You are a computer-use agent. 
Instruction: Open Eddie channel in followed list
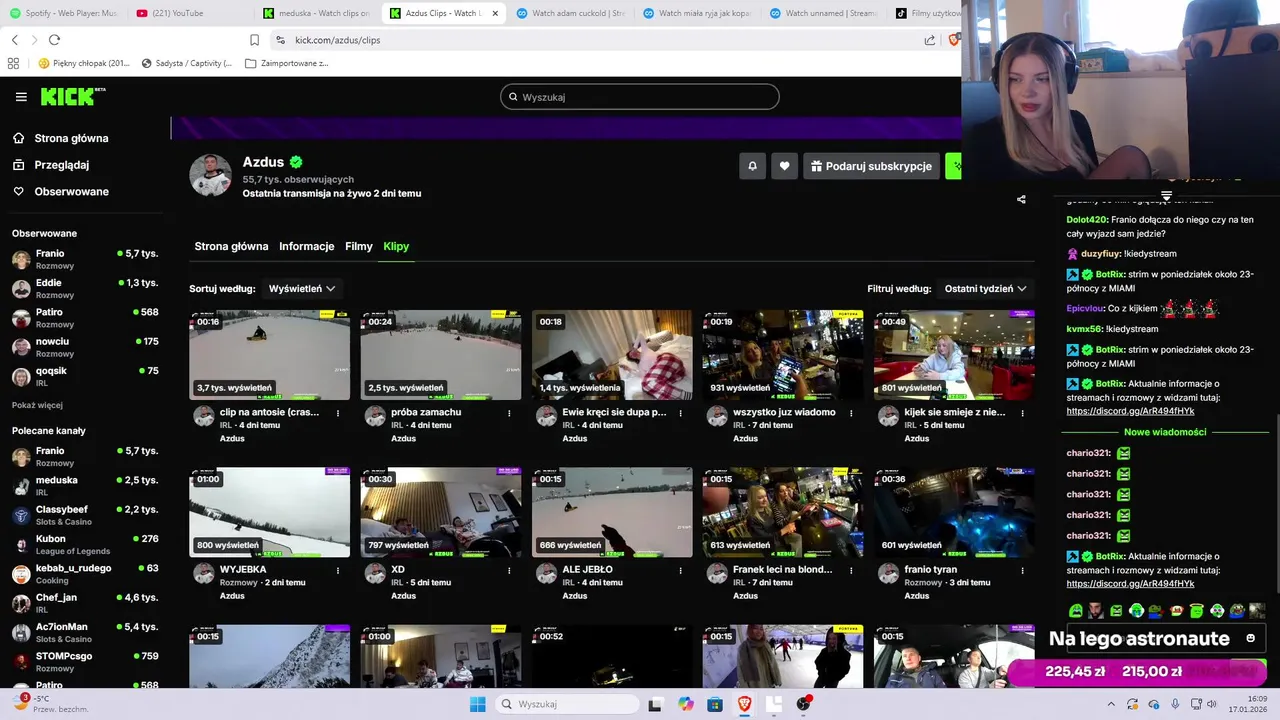[84, 288]
